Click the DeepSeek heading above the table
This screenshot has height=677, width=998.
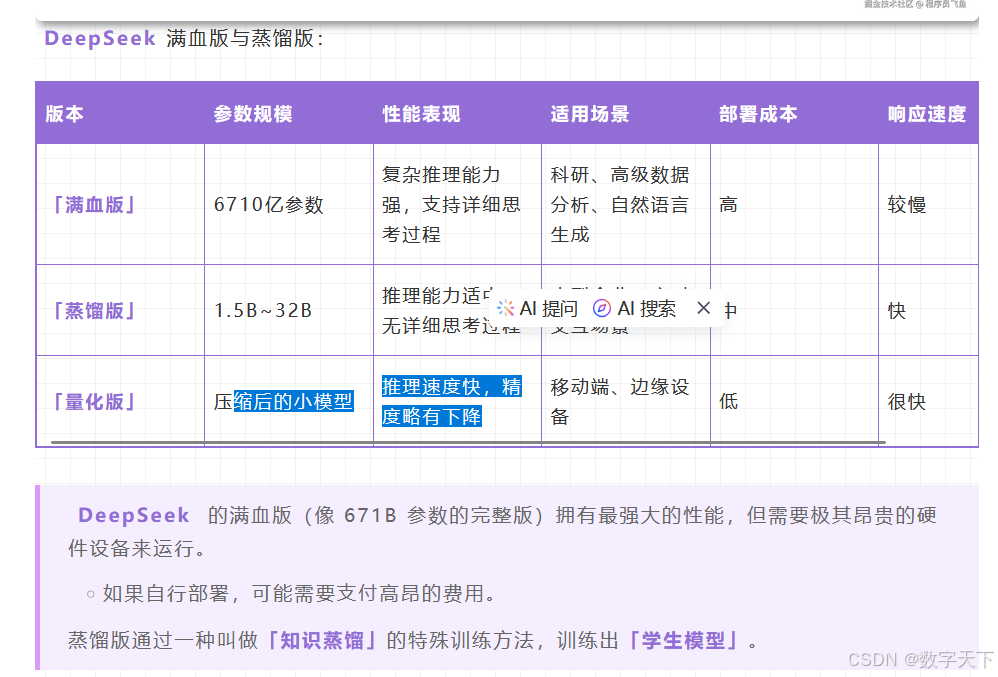pos(100,38)
